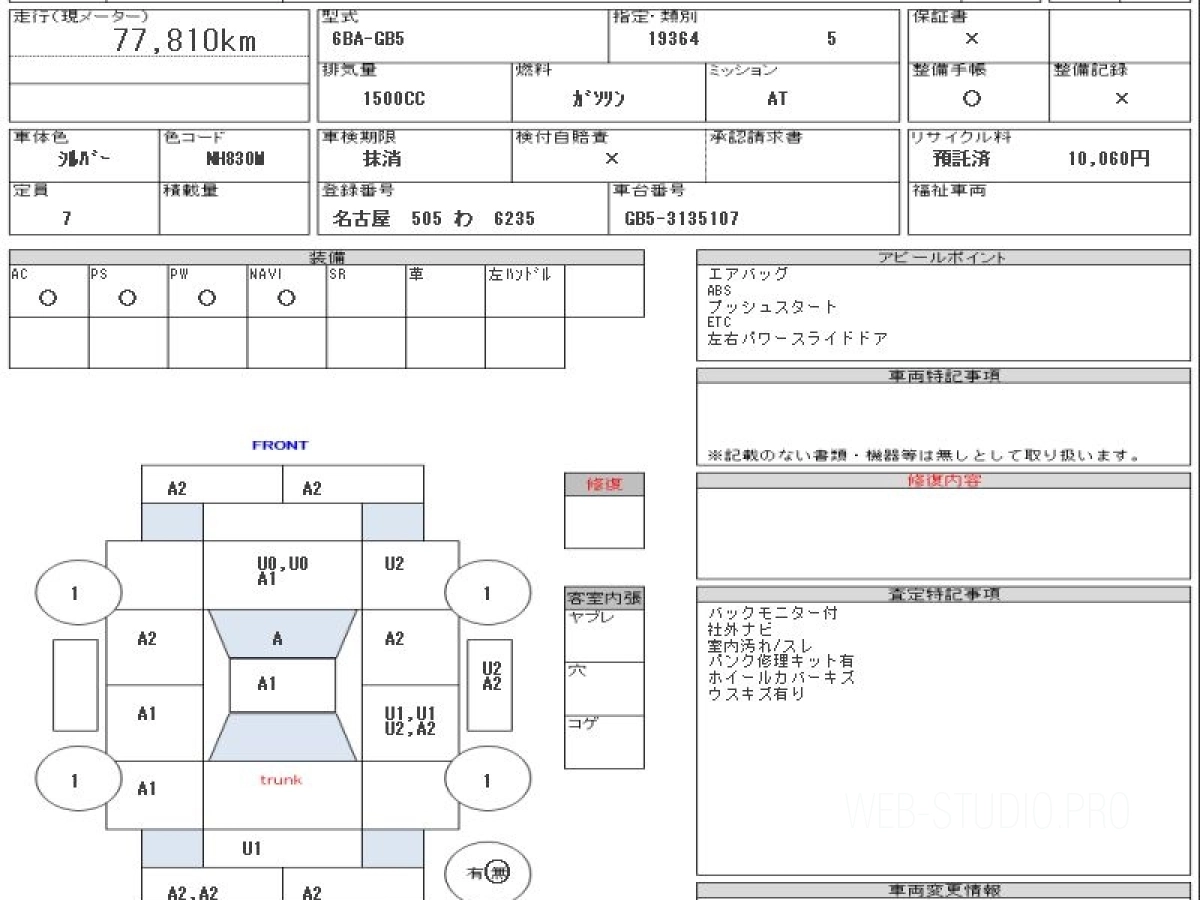Click the circle mark under AC
This screenshot has height=900, width=1200.
tap(47, 298)
